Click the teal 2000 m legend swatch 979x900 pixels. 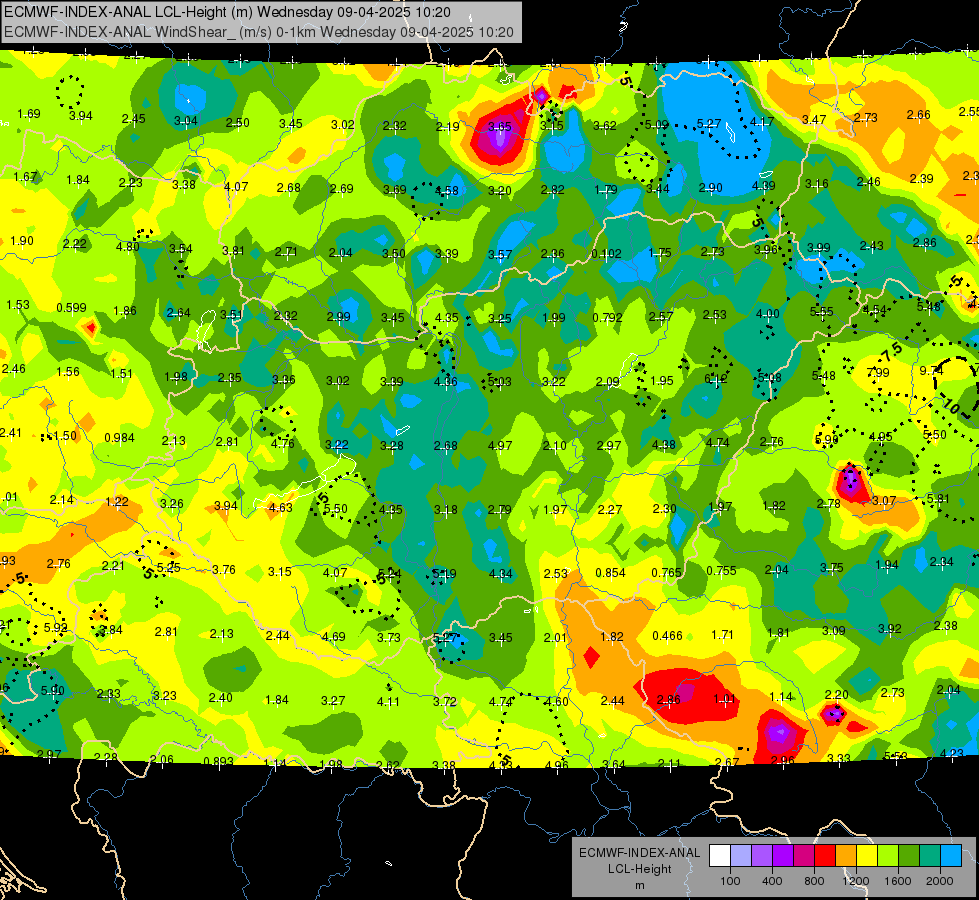(930, 856)
